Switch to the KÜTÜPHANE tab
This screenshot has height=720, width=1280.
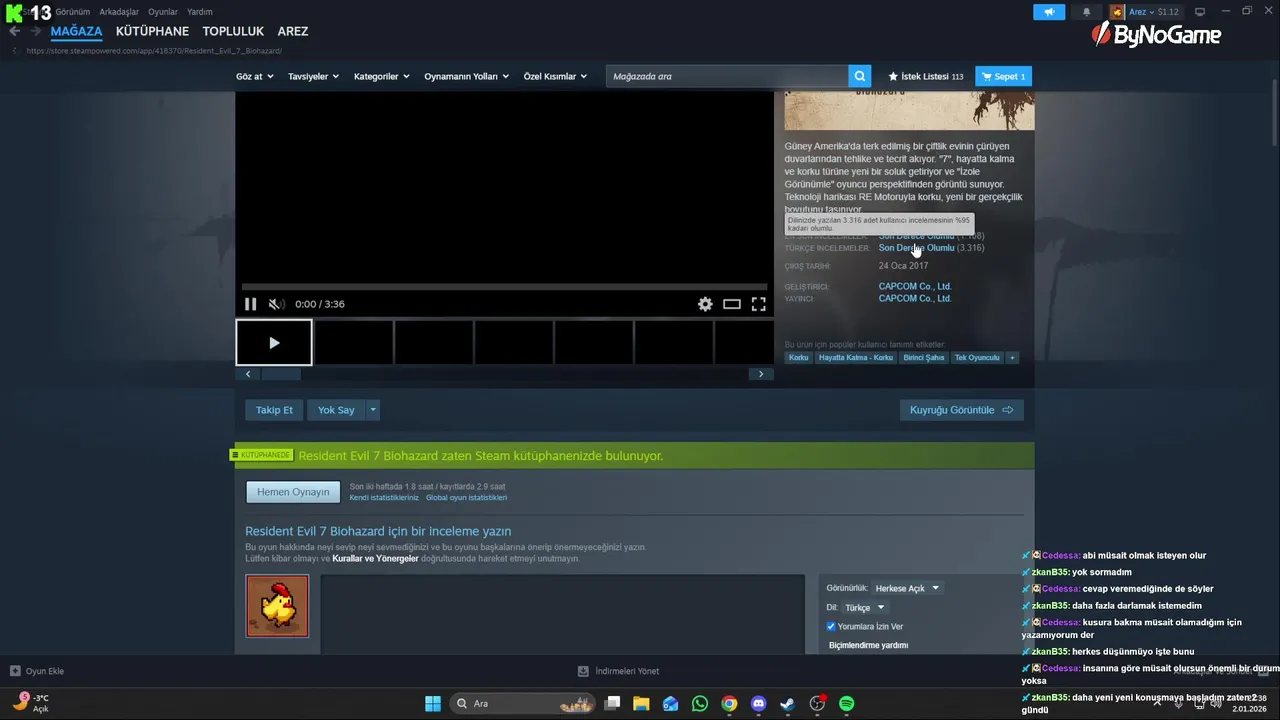[152, 31]
